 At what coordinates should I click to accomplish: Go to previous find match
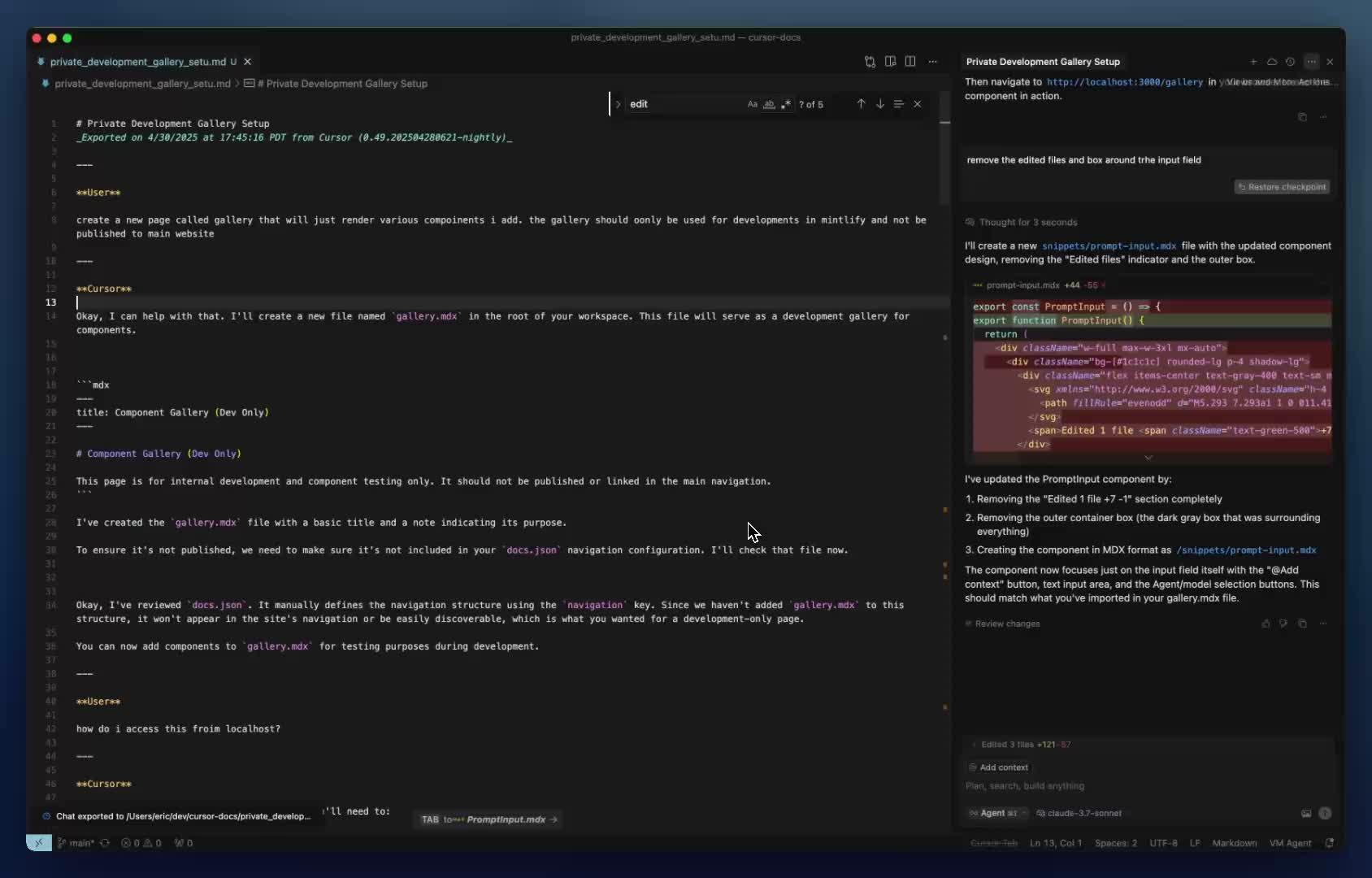coord(862,104)
